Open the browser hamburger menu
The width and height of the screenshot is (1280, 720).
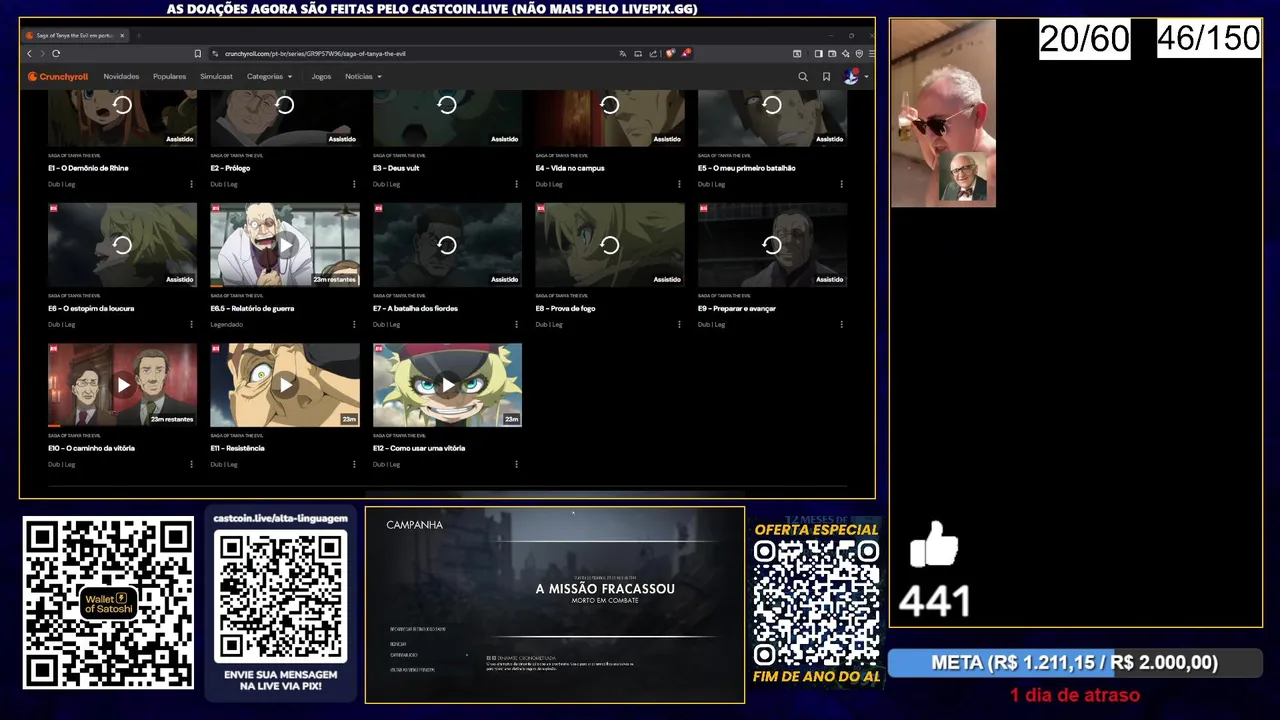pyautogui.click(x=872, y=53)
